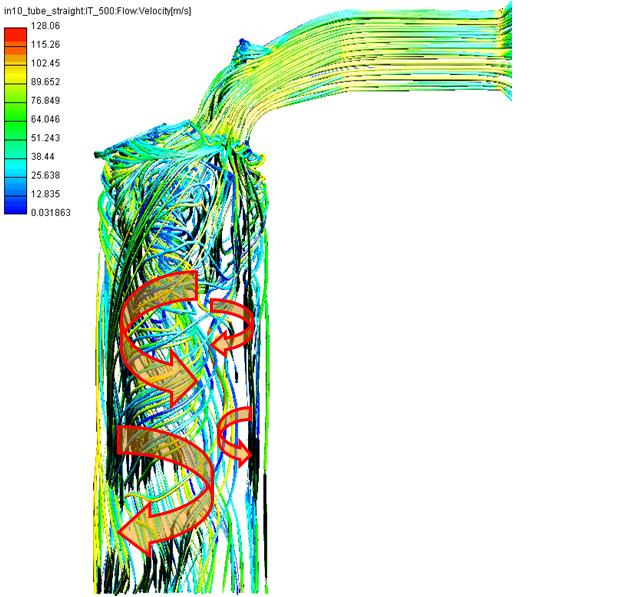The image size is (640, 597).
Task: Click the dark blue bottom legend segment
Action: [x=16, y=205]
